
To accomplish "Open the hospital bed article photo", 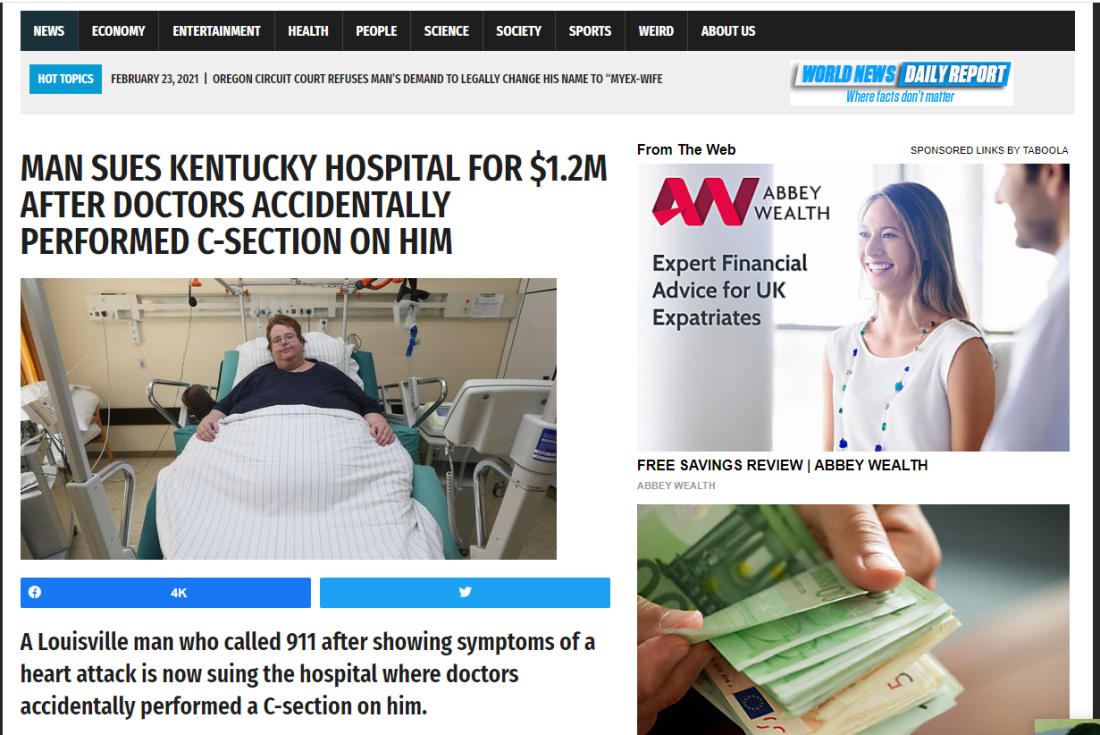I will [288, 419].
